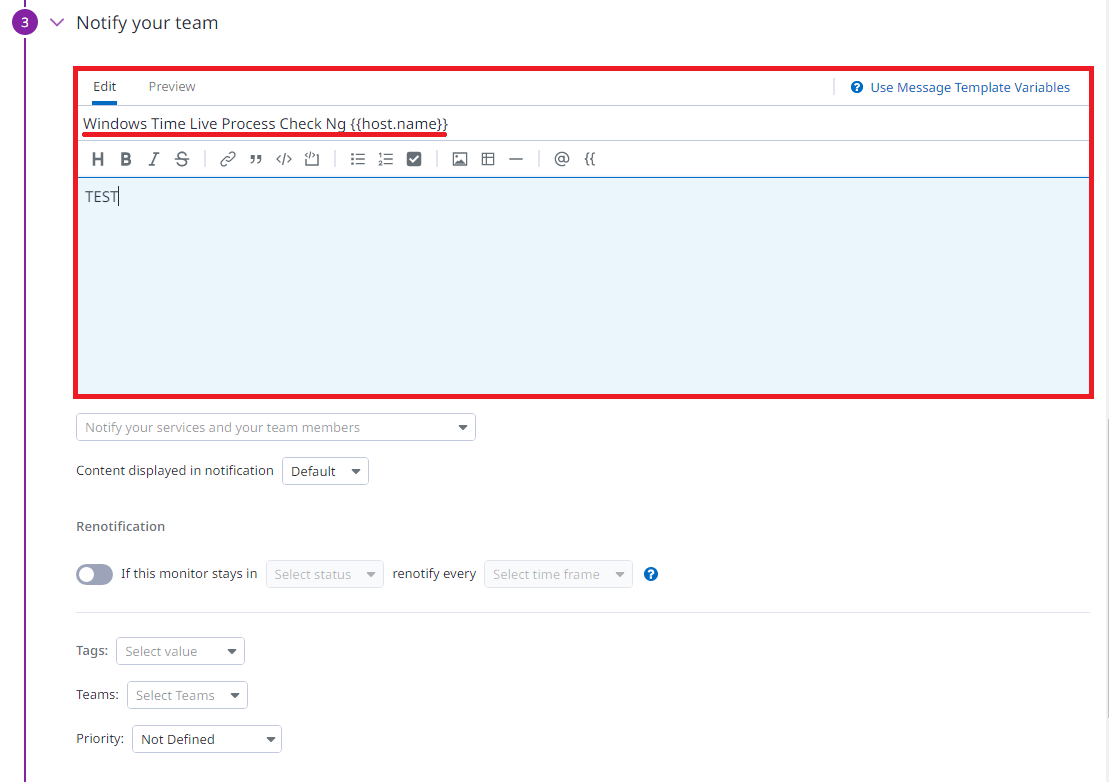Screen dimensions: 1109x782
Task: Apply italic formatting in message editor
Action: pos(153,159)
